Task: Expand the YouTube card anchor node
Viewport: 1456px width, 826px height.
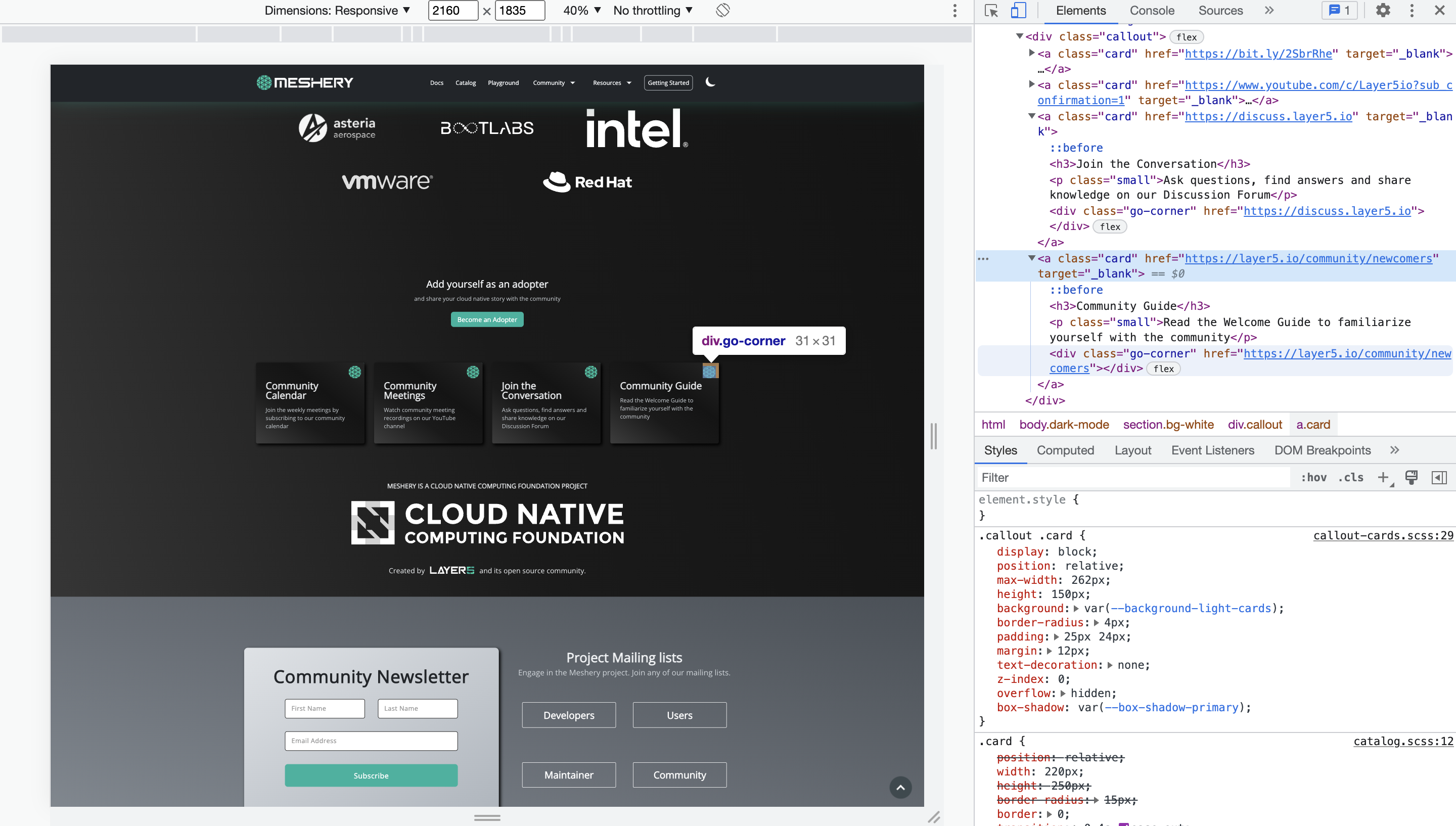Action: (x=1032, y=84)
